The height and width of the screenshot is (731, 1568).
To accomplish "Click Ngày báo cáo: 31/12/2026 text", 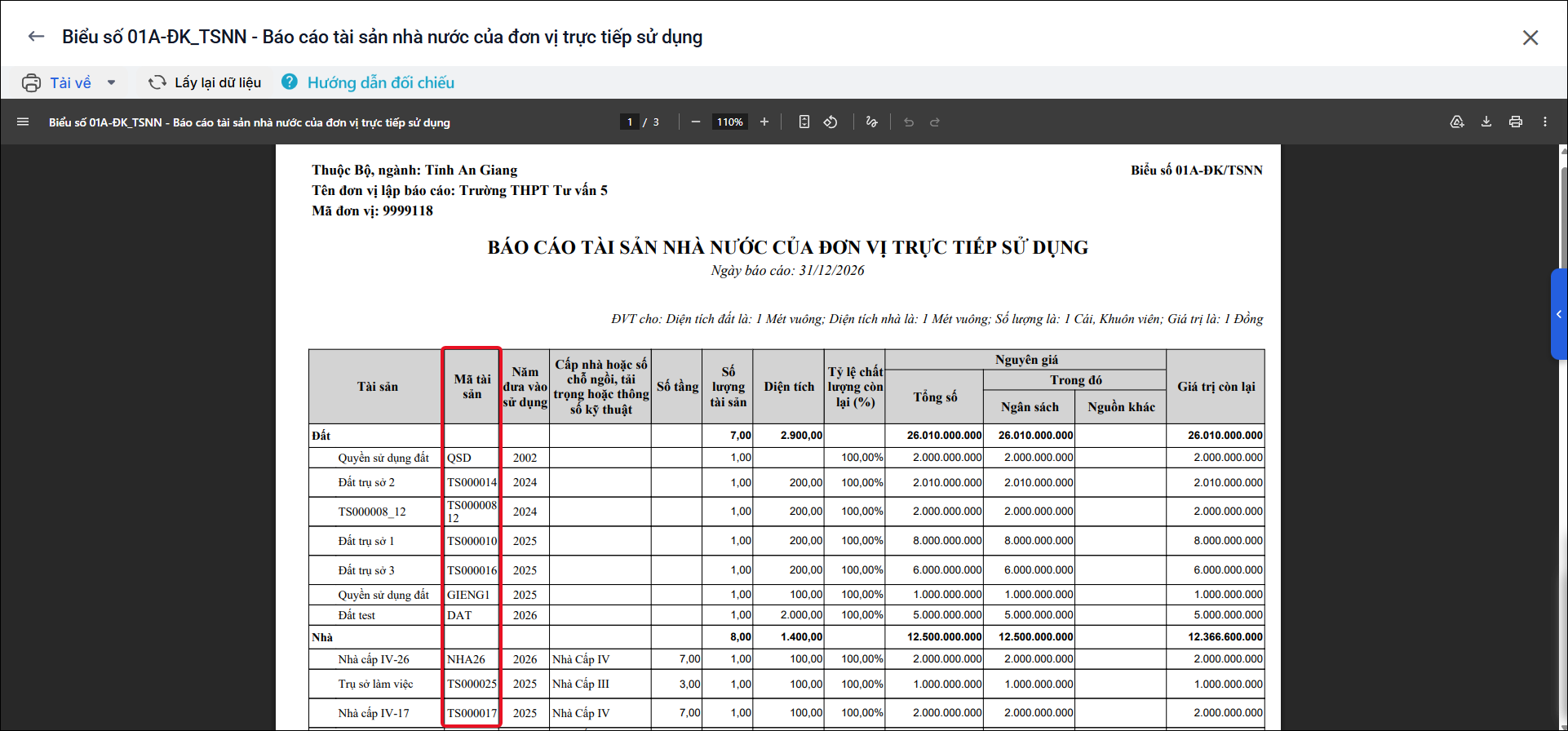I will (x=787, y=270).
